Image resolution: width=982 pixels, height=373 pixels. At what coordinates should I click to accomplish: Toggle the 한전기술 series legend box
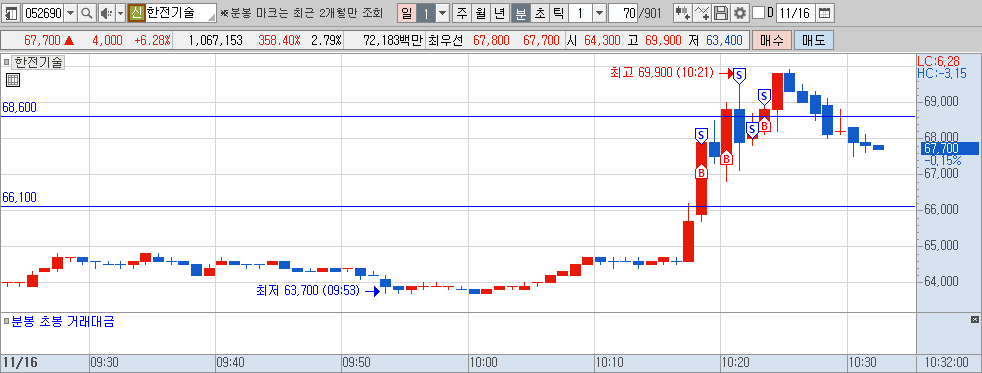[x=6, y=62]
